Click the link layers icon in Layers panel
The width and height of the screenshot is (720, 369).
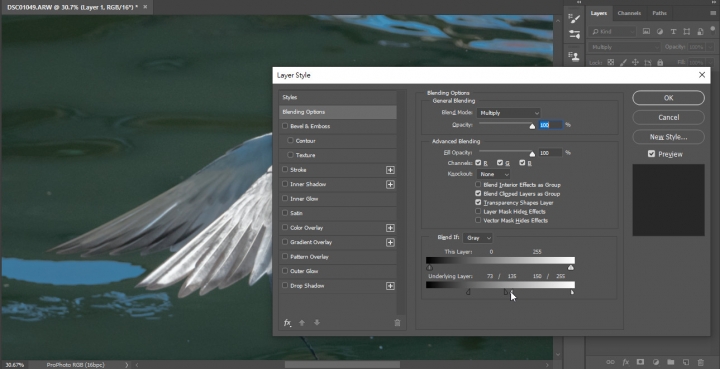(610, 362)
